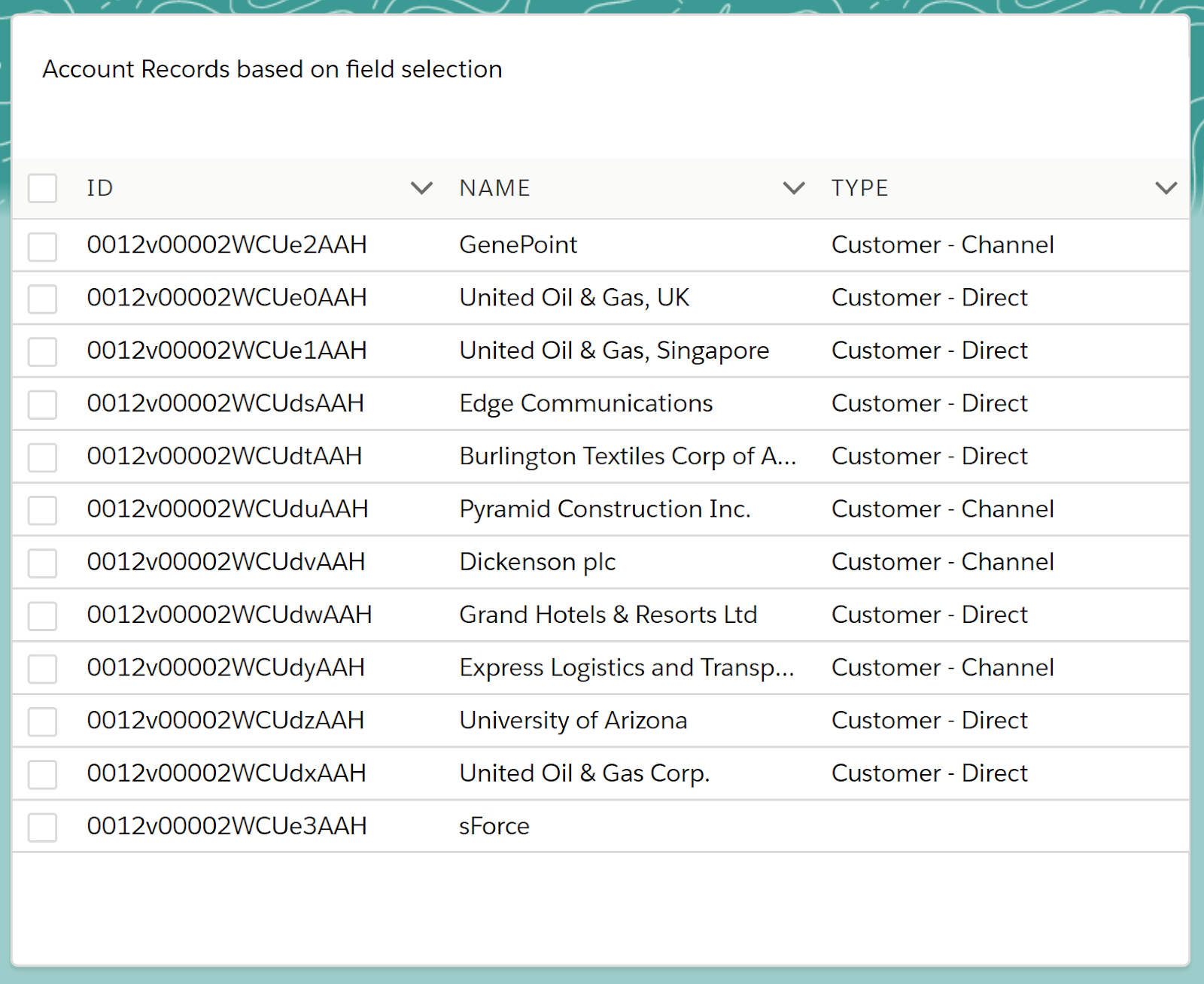Click the United Oil & Gas Corp. name
This screenshot has height=984, width=1204.
585,773
